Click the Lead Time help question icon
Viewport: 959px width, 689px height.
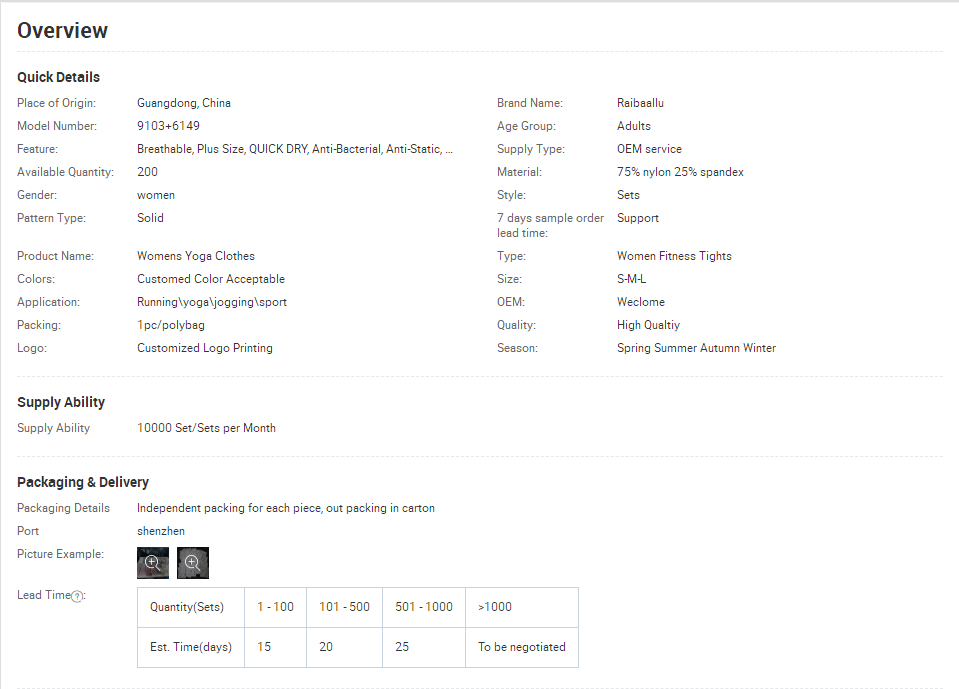tap(77, 597)
